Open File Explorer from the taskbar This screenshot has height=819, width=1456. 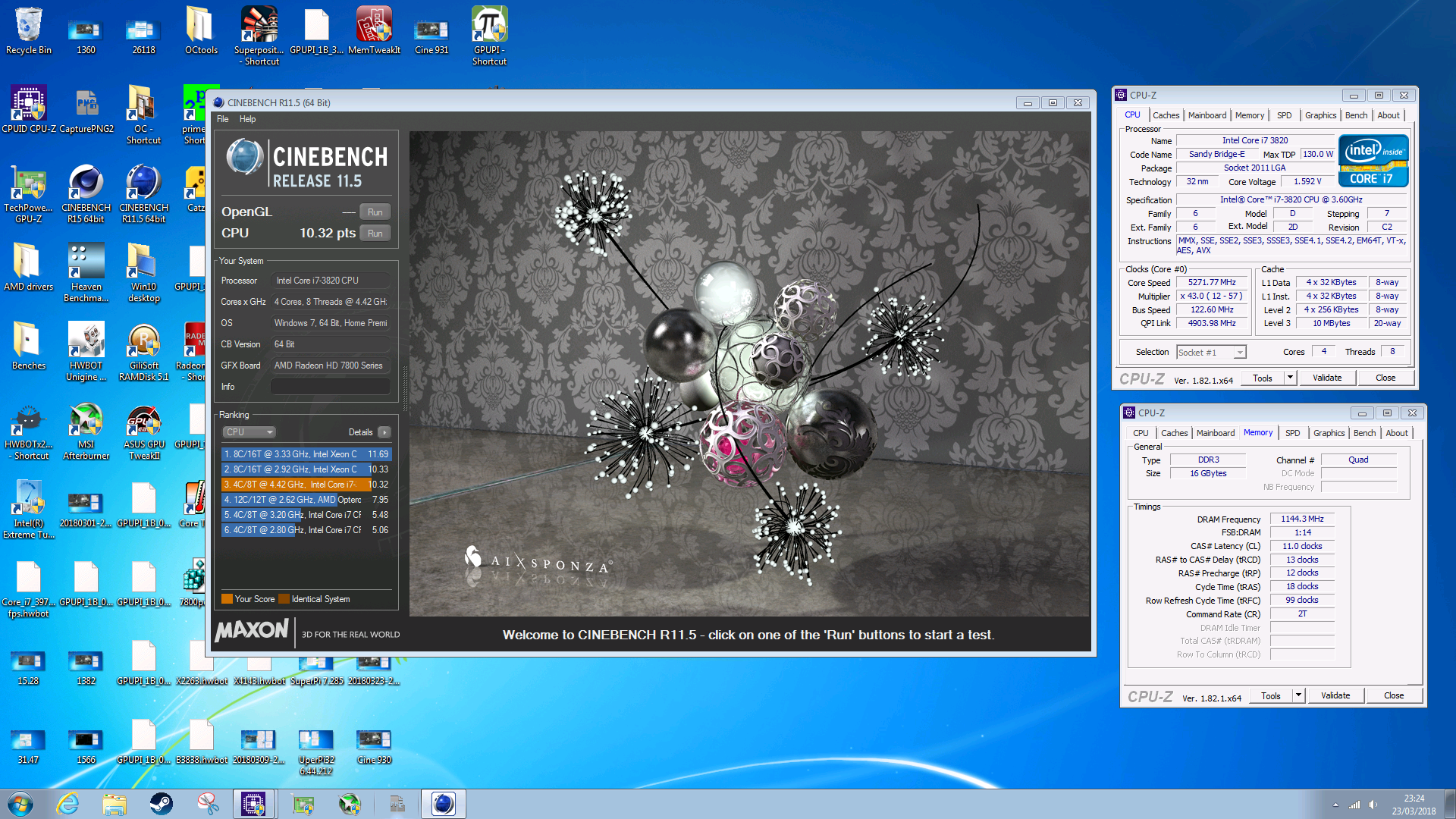pos(115,804)
